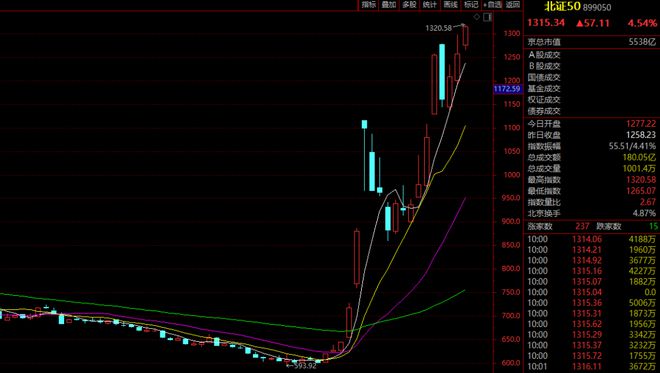This screenshot has width=660, height=373.
Task: Select the 叠加 overlay toolbar button
Action: click(389, 5)
